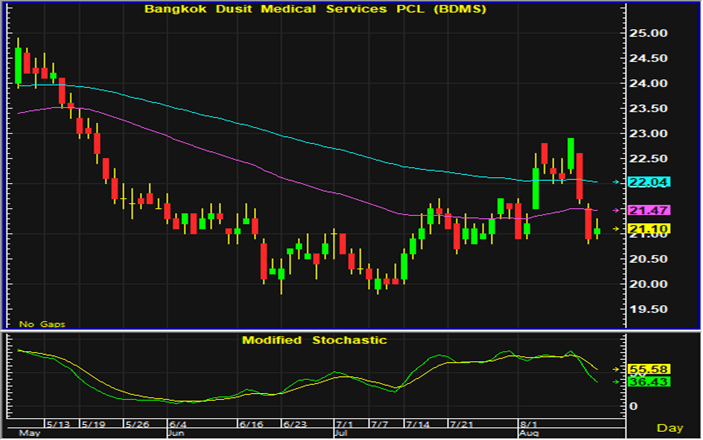
Task: Click the Aug month label
Action: (x=529, y=434)
